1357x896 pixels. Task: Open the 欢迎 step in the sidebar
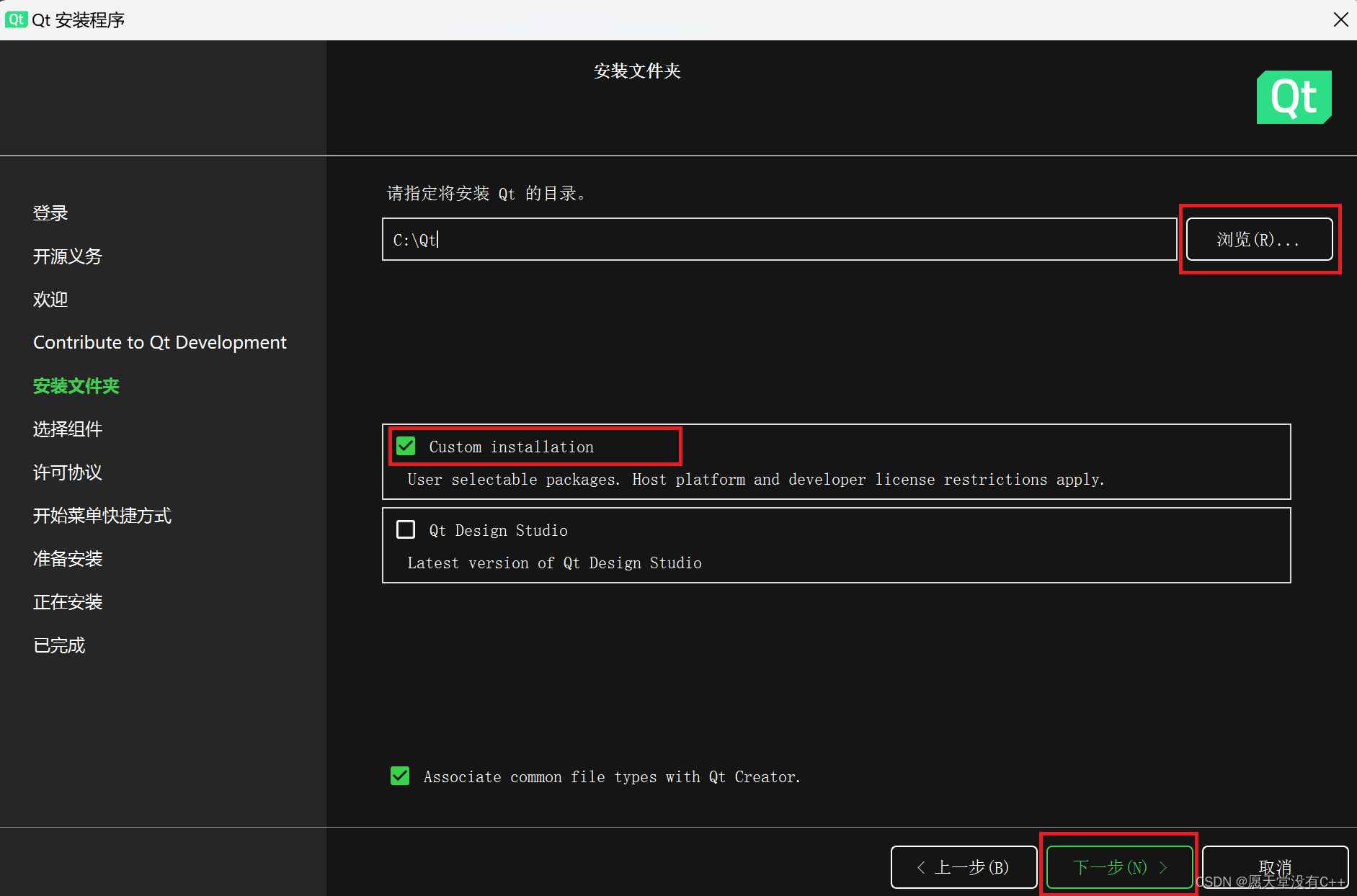(50, 299)
